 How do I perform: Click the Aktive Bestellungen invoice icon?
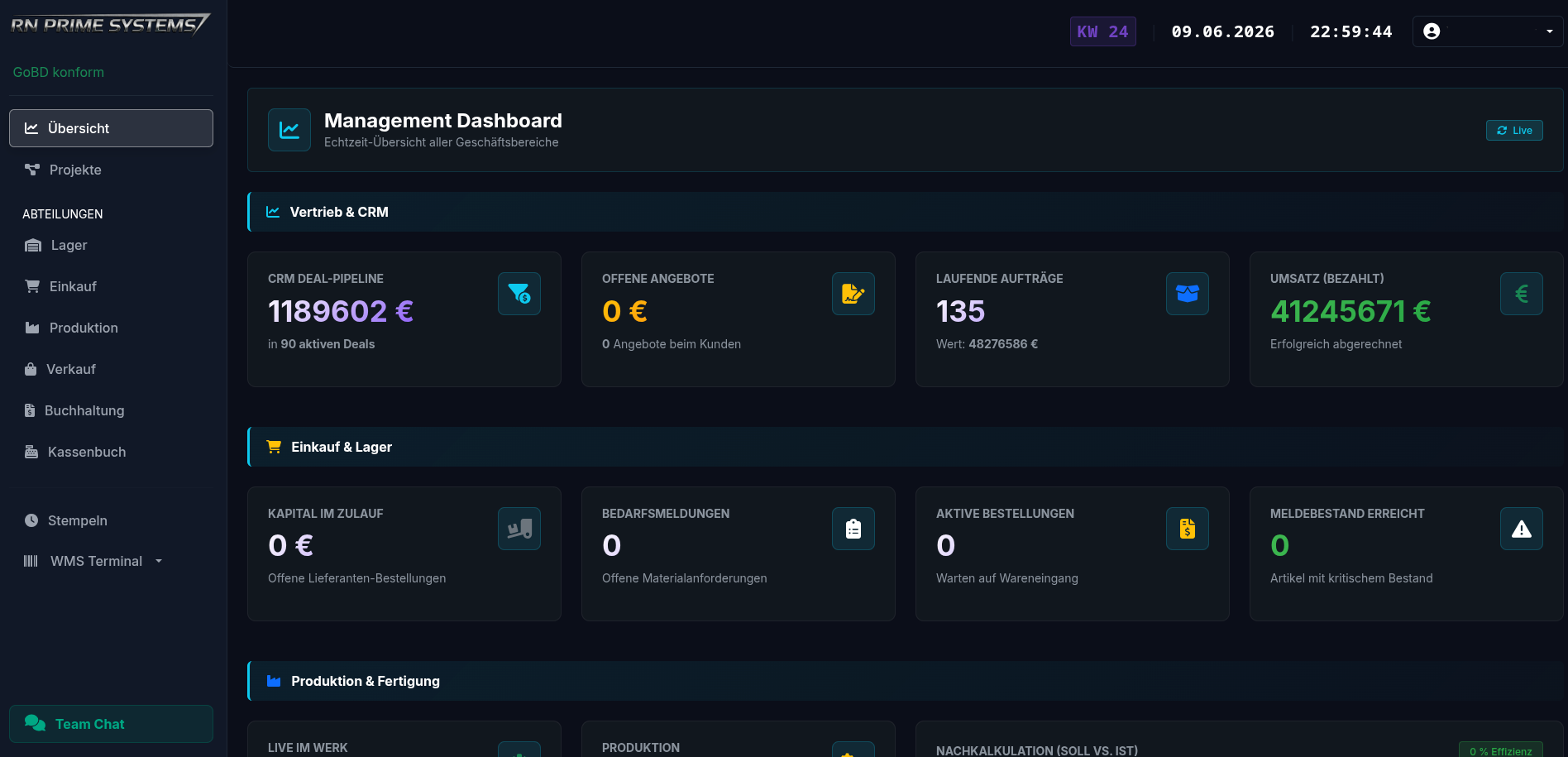[1188, 529]
